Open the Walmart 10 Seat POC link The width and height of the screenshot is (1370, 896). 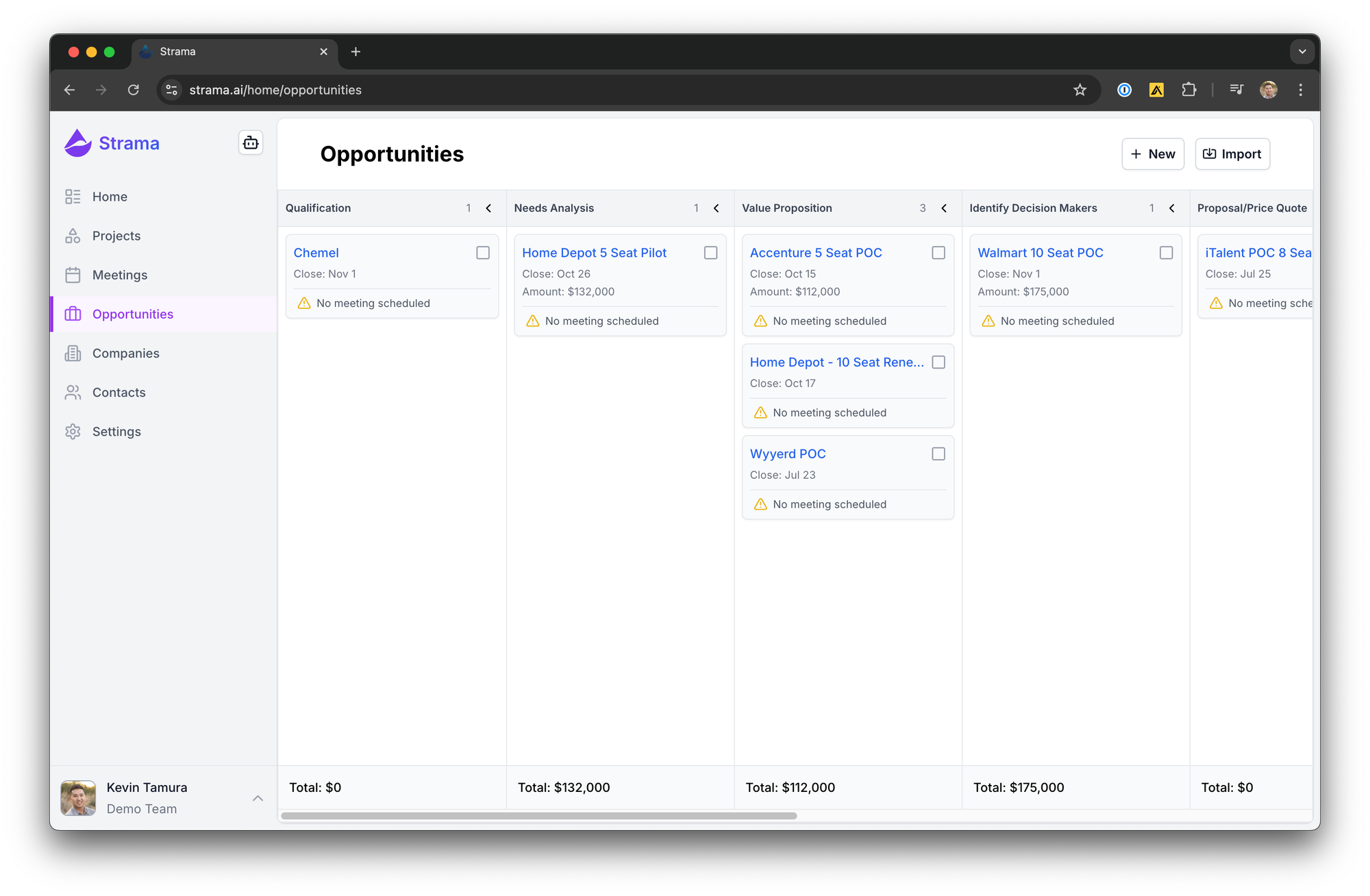click(1040, 253)
